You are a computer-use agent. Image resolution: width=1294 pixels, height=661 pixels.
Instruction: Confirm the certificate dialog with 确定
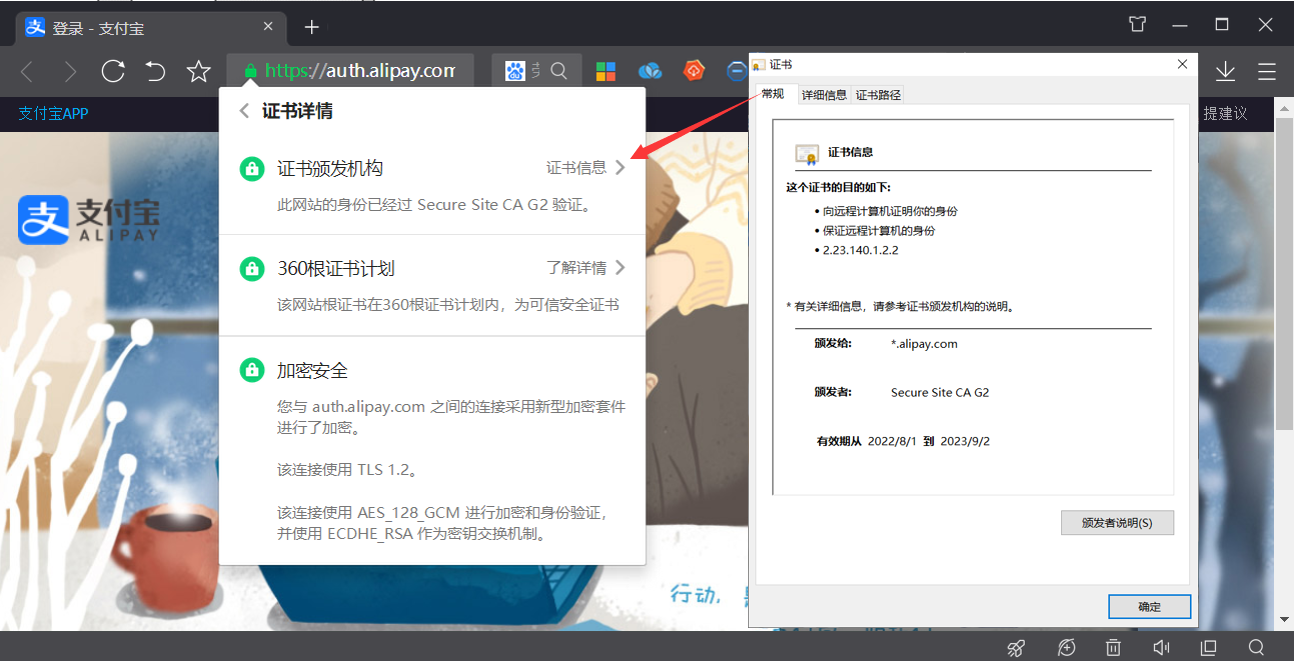[1150, 606]
